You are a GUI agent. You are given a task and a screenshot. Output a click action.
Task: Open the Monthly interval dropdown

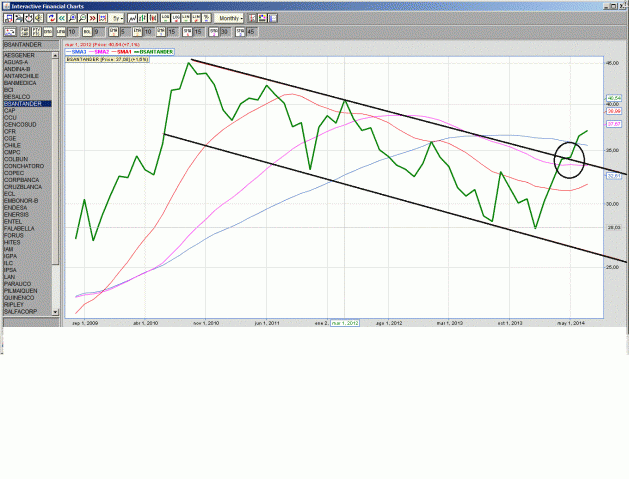click(x=230, y=18)
